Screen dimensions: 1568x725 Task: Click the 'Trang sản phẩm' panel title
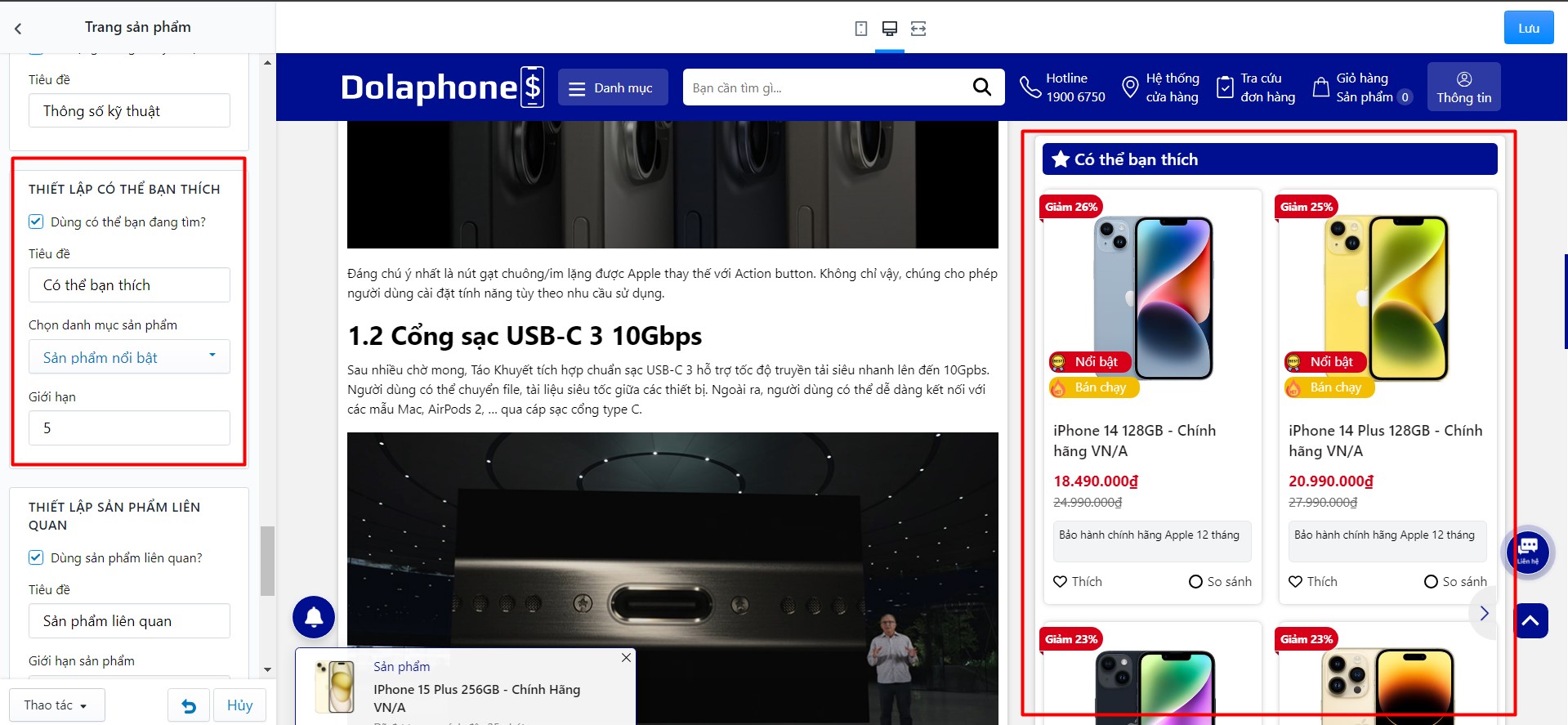click(x=138, y=27)
